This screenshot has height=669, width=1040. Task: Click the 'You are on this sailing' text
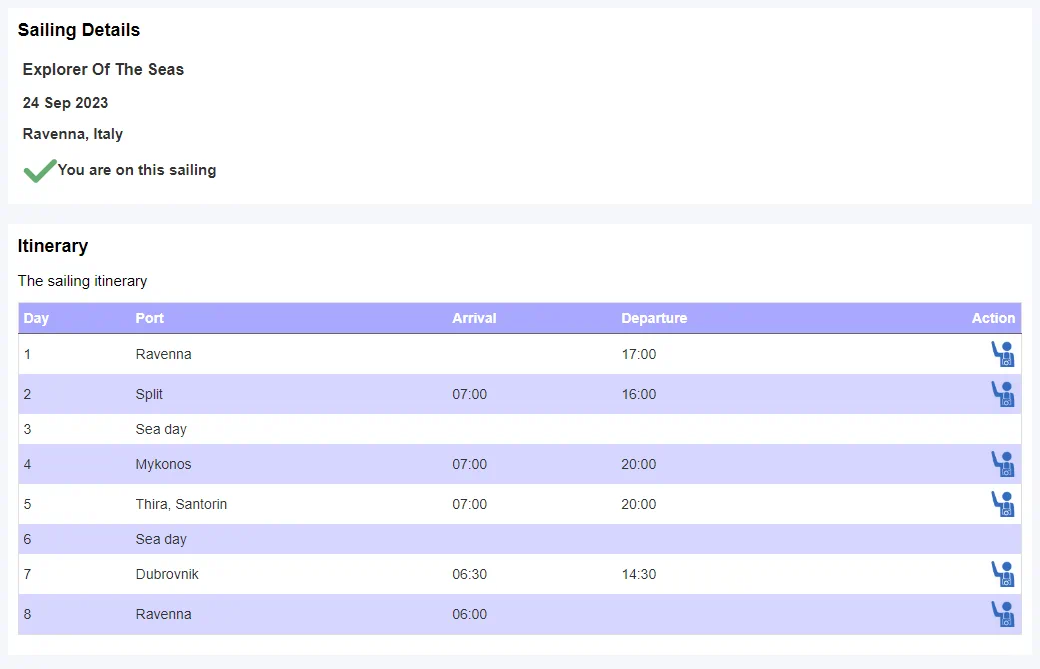coord(137,170)
